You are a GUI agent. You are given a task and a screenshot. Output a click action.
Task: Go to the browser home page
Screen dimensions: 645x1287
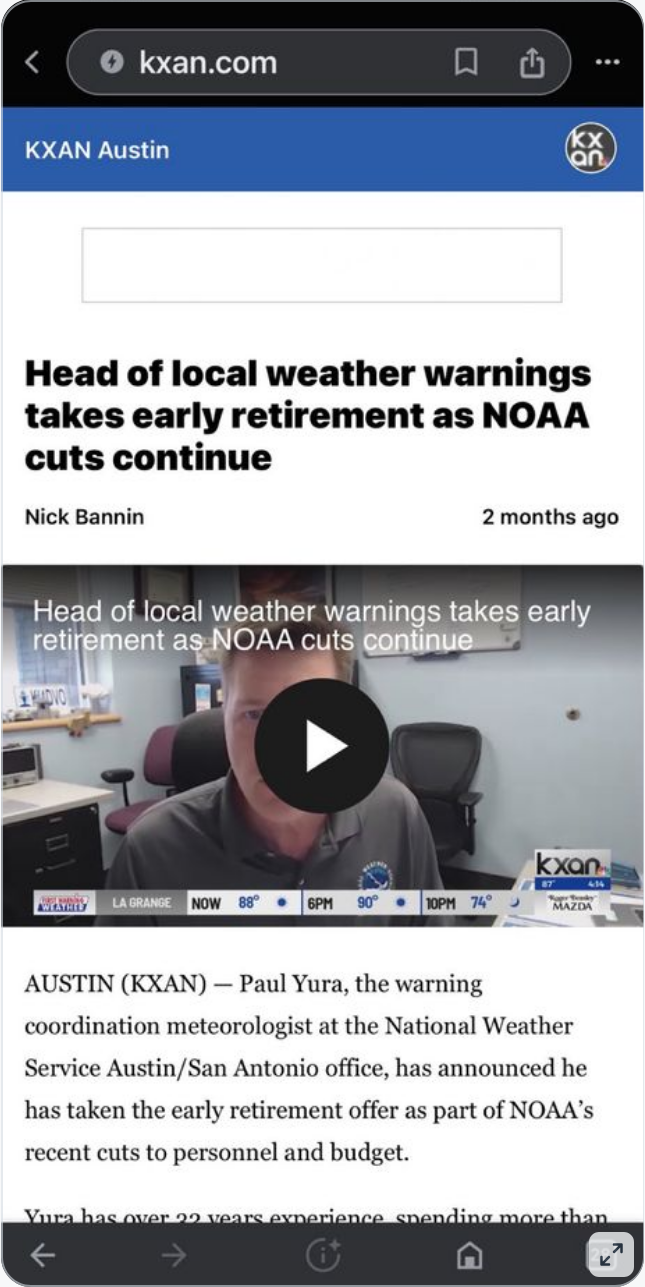(x=469, y=1255)
